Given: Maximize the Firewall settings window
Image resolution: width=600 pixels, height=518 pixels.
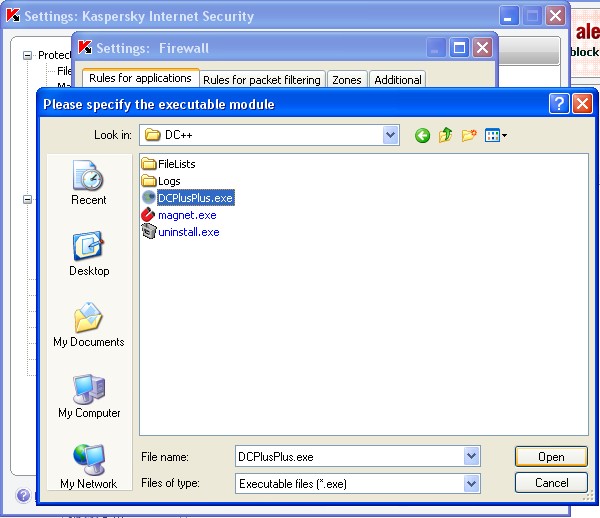Looking at the screenshot, I should coord(459,48).
